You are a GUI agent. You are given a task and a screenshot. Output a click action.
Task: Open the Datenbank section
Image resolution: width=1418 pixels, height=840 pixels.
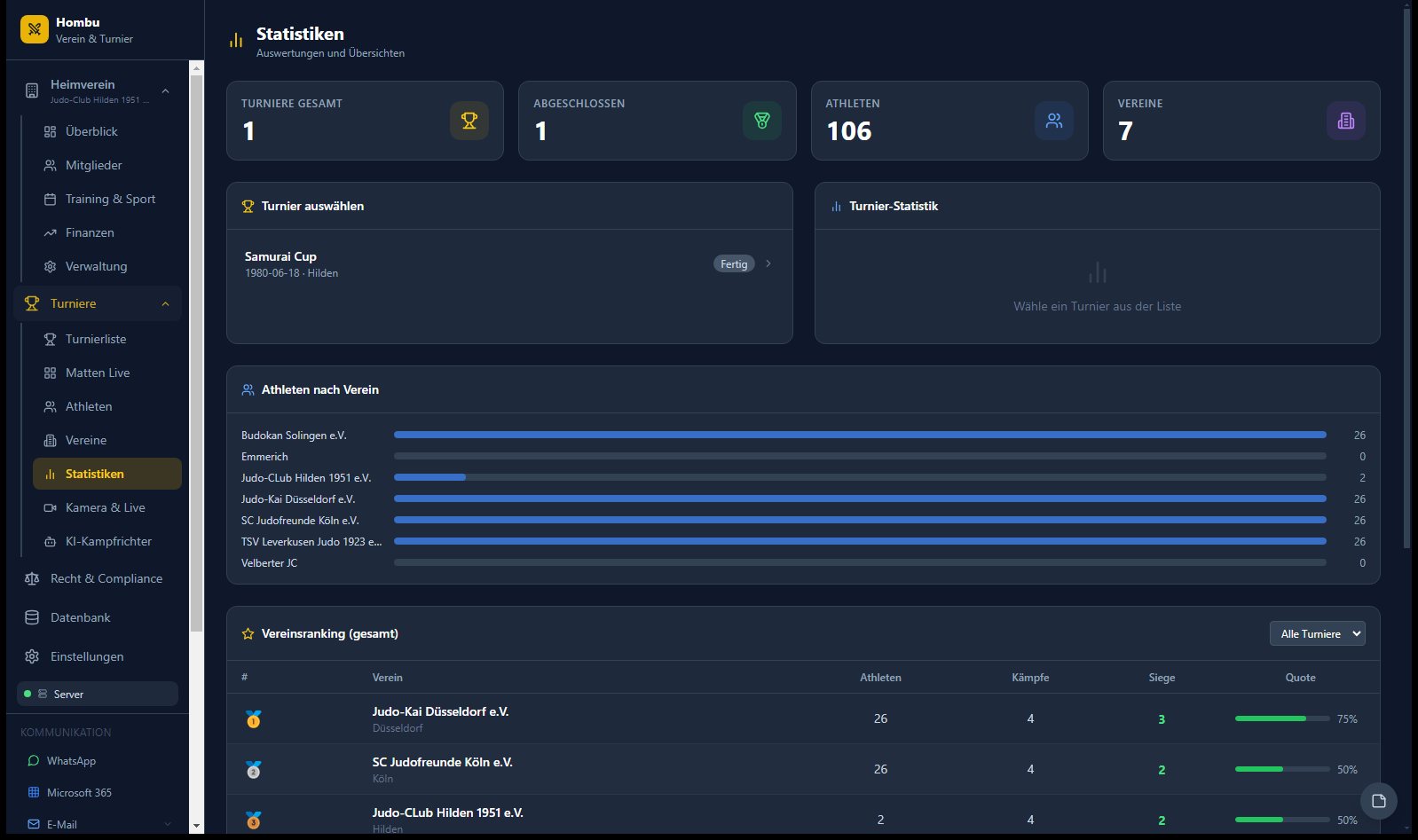click(x=98, y=617)
